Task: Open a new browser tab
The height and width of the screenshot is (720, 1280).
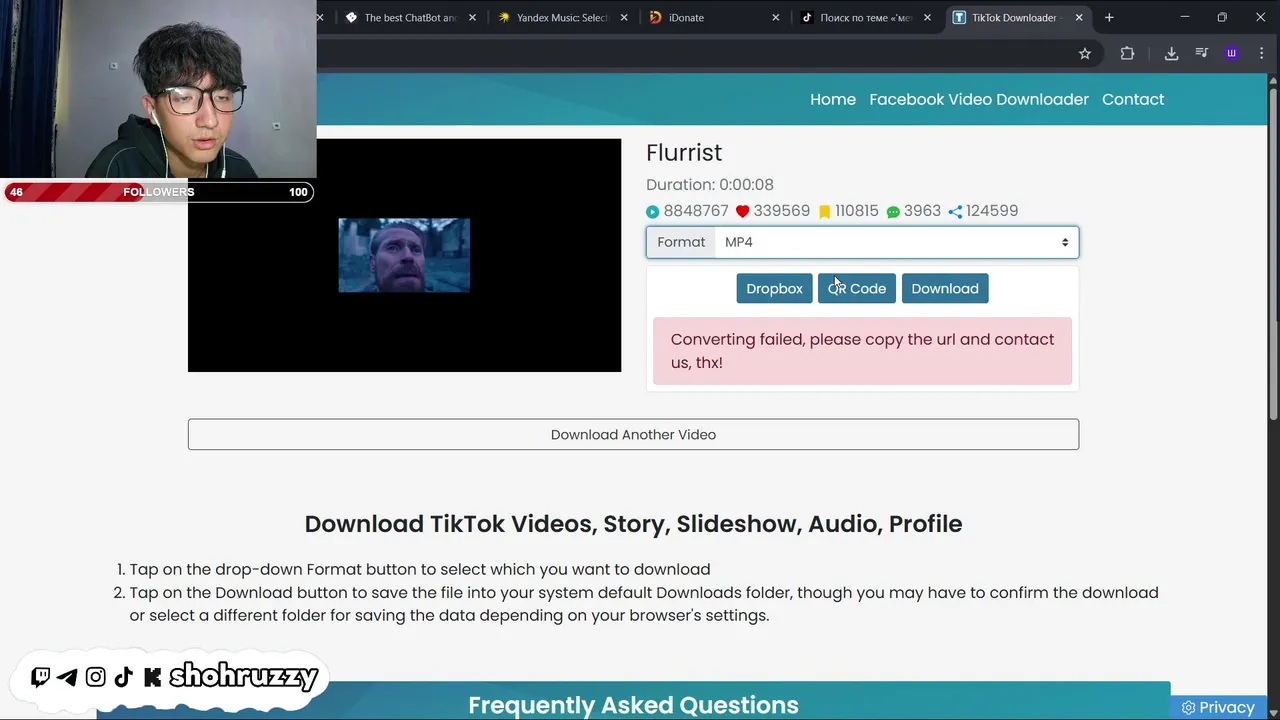Action: point(1109,17)
